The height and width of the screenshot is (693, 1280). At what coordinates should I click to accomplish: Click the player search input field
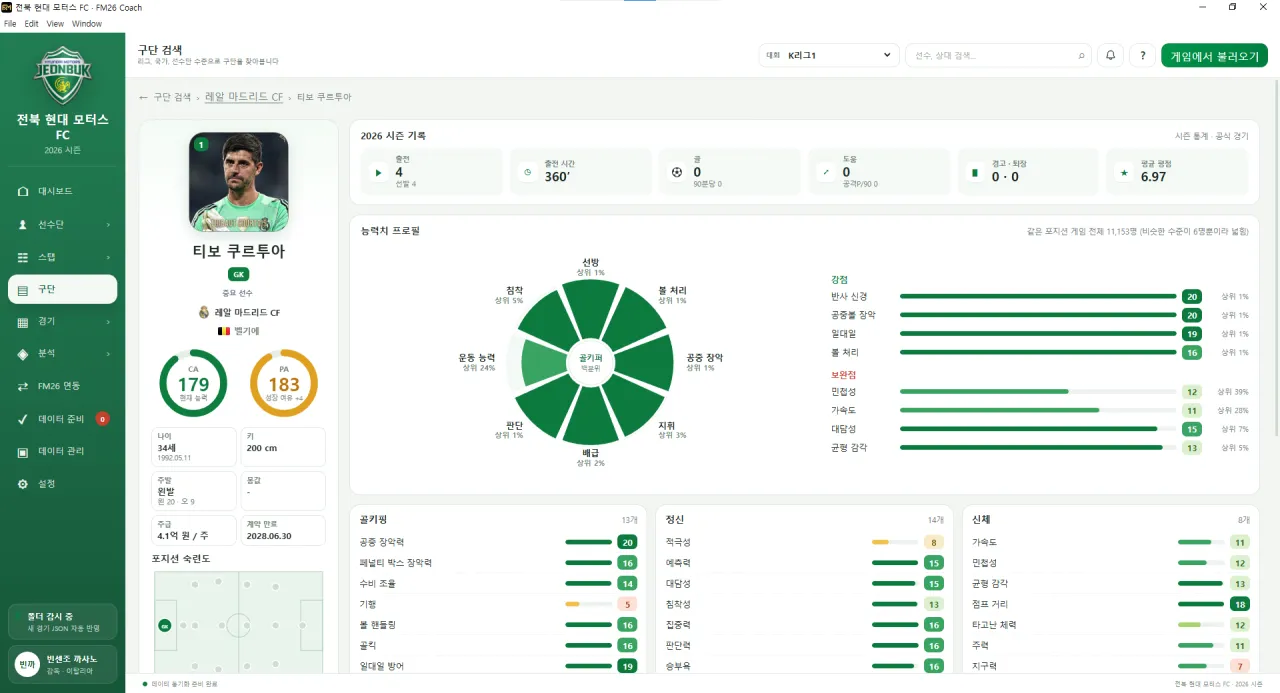point(997,56)
